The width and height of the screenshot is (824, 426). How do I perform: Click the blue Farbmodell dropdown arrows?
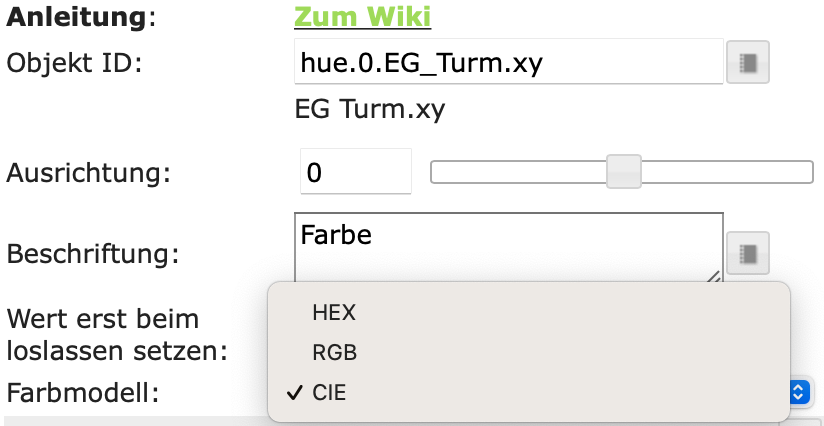pos(798,392)
